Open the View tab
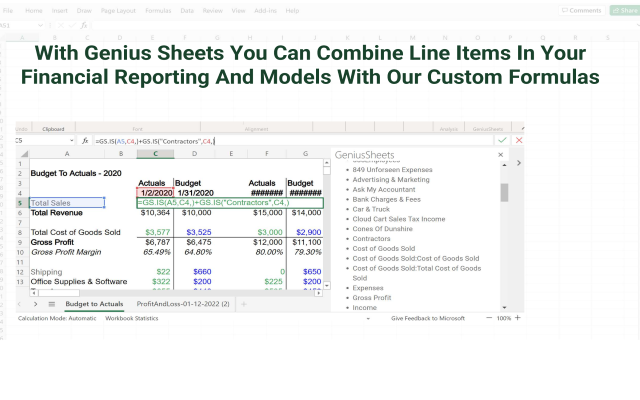The height and width of the screenshot is (400, 640). coord(238,11)
